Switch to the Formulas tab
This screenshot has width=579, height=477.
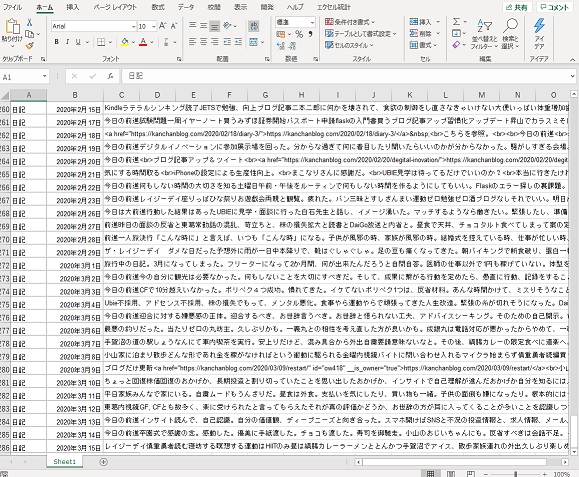click(158, 7)
